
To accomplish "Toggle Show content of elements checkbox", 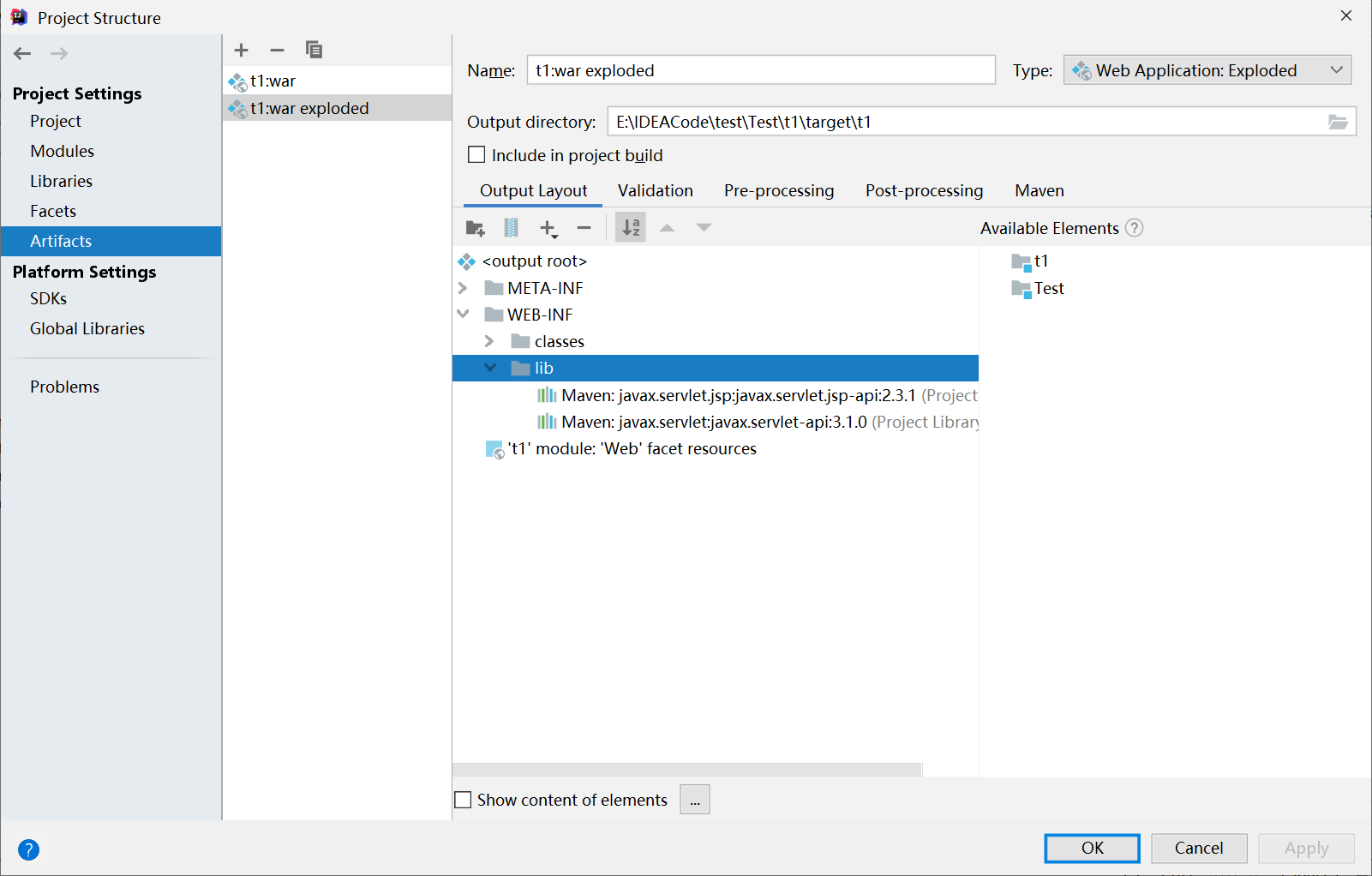I will [x=463, y=800].
